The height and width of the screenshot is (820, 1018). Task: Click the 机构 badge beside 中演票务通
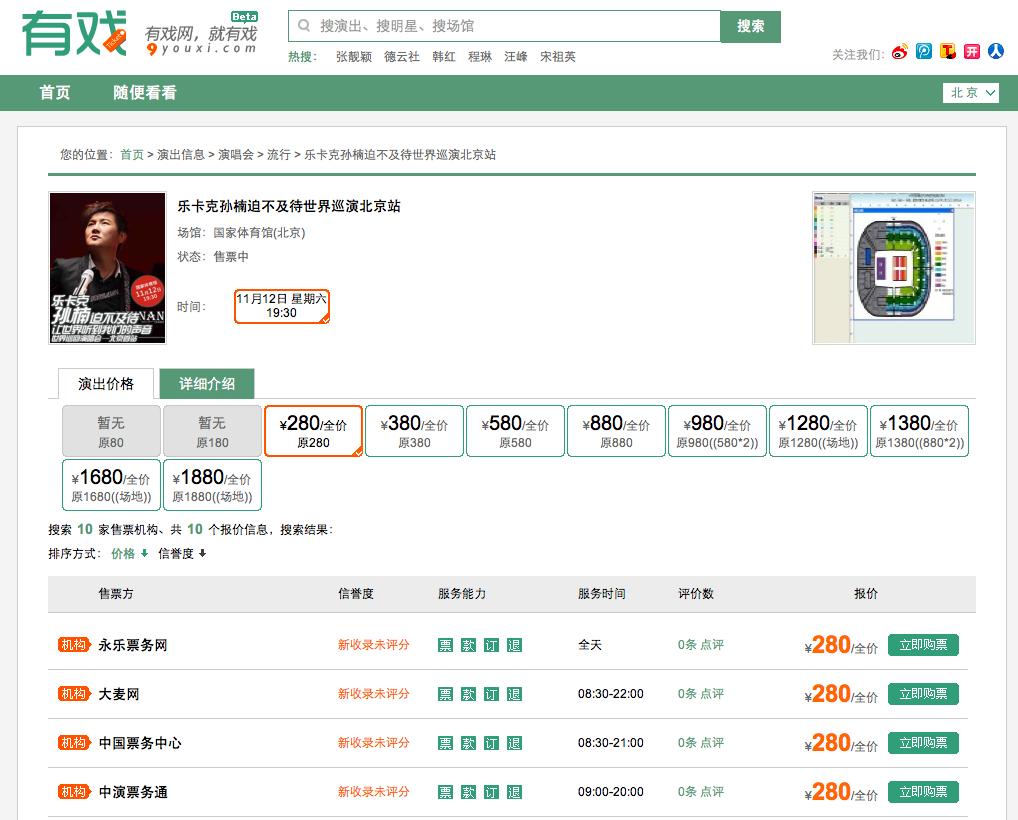tap(74, 792)
